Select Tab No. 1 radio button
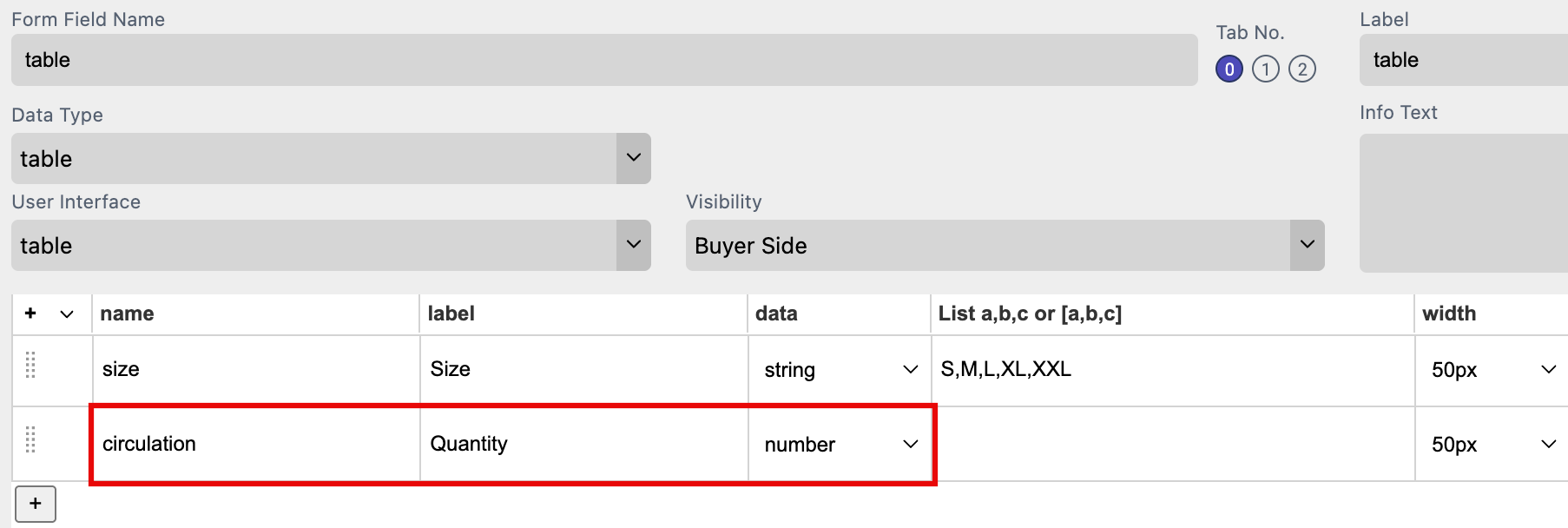Screen dimensions: 1568x528 tap(1266, 69)
